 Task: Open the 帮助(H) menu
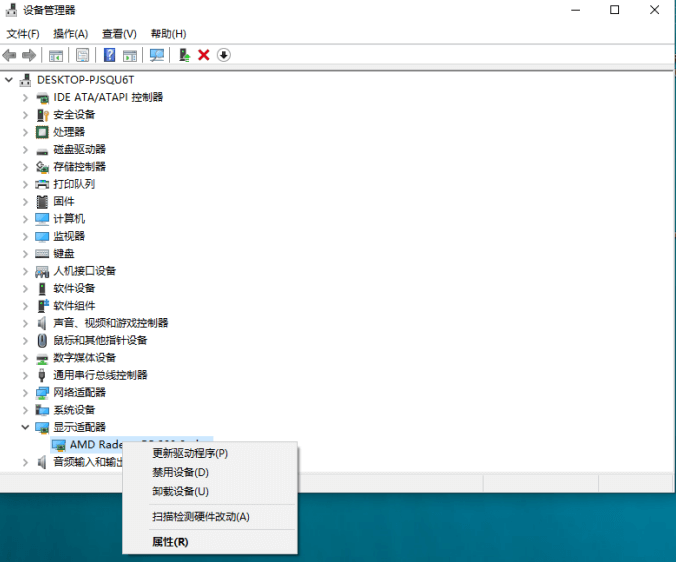click(x=169, y=34)
